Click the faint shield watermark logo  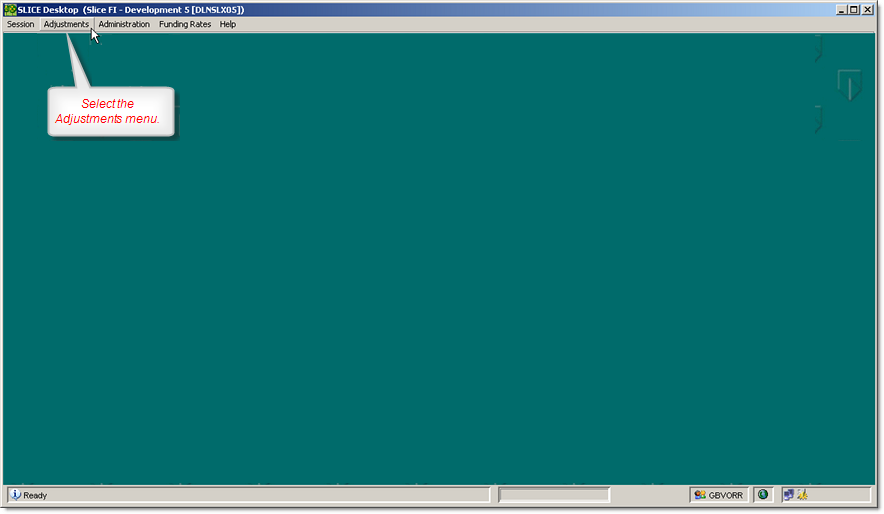[x=849, y=84]
